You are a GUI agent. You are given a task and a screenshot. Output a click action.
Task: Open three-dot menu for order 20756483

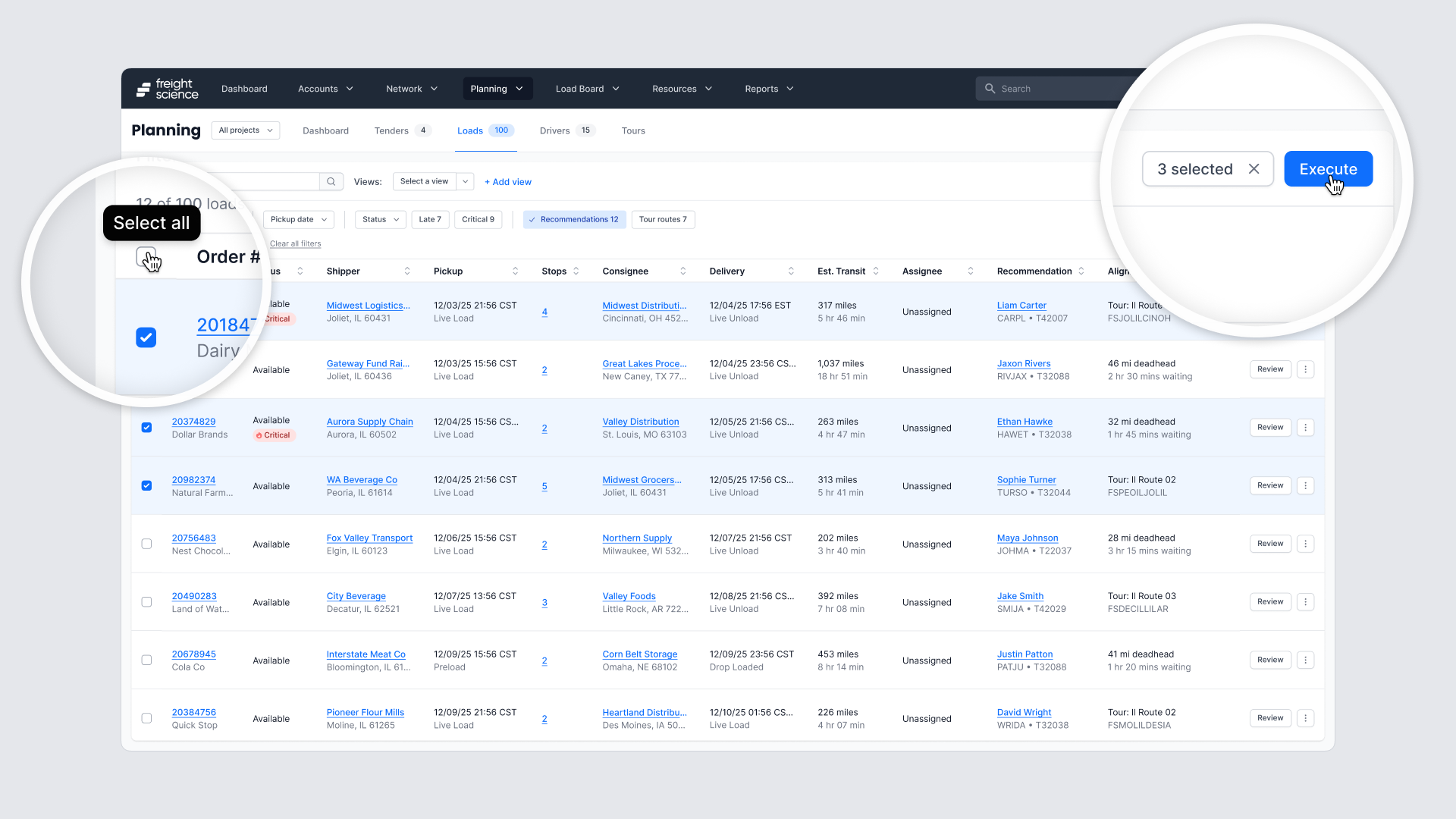(x=1305, y=544)
